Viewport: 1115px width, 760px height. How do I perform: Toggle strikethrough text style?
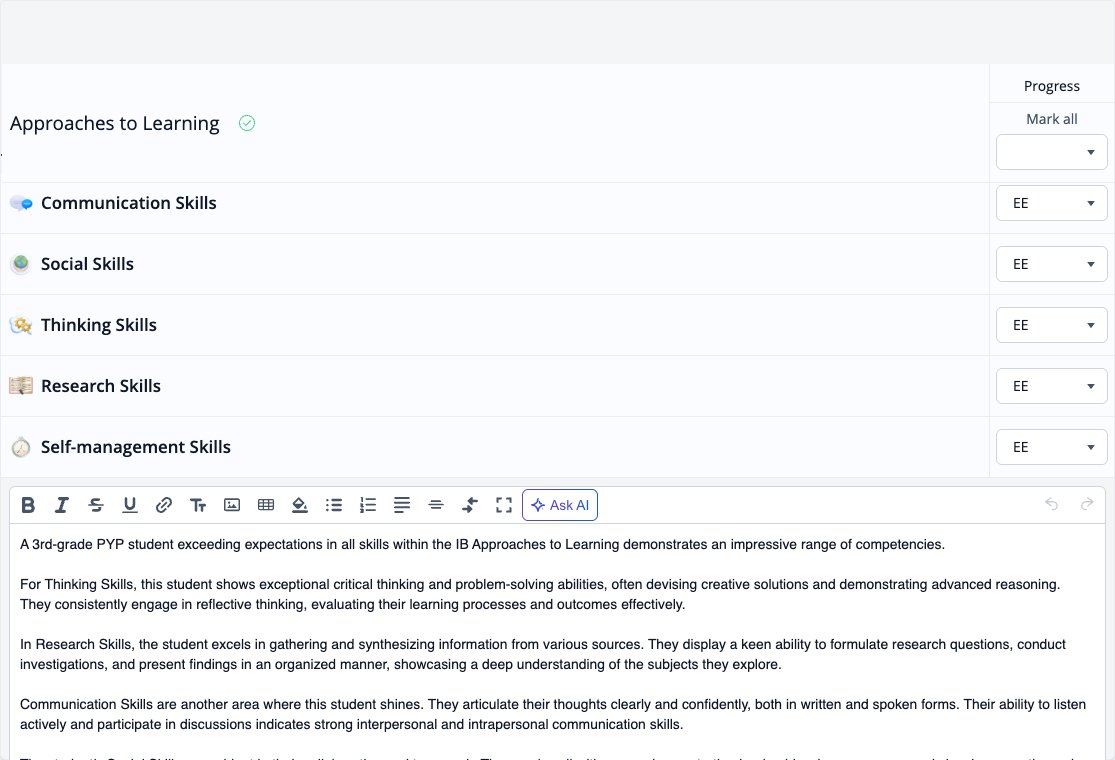pos(96,505)
